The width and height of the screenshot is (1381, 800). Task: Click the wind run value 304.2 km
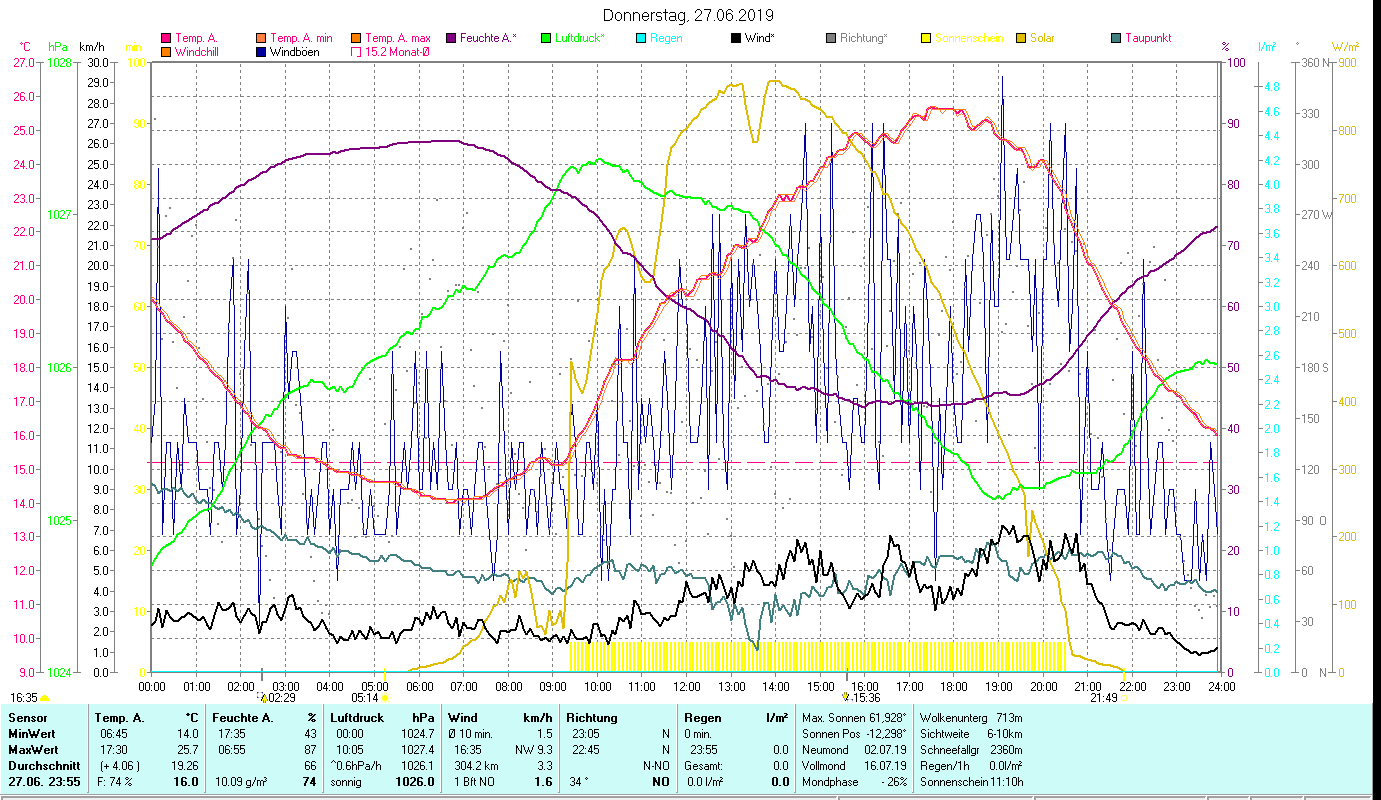[476, 766]
